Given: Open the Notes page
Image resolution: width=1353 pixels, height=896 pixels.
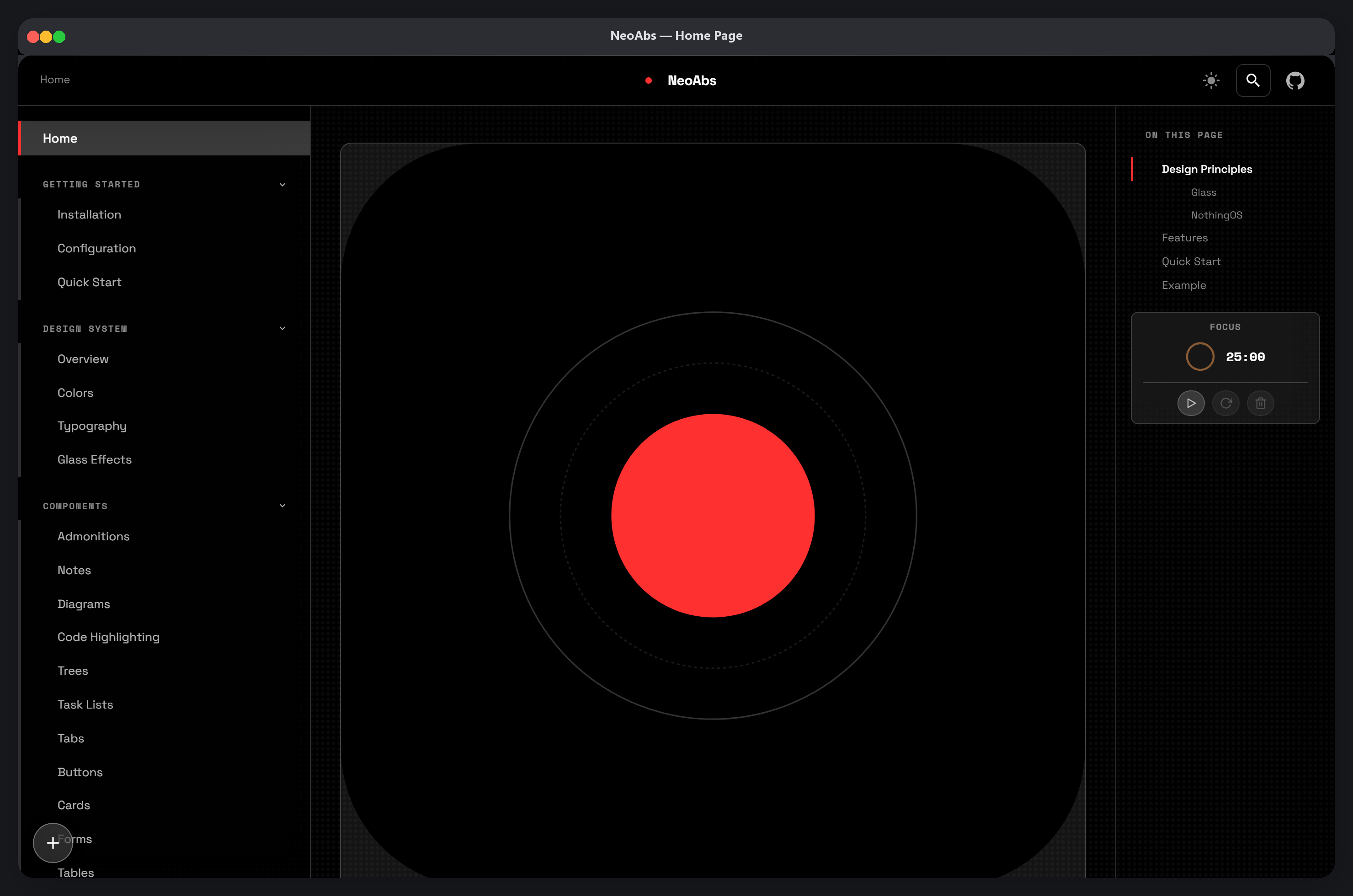Looking at the screenshot, I should [74, 571].
